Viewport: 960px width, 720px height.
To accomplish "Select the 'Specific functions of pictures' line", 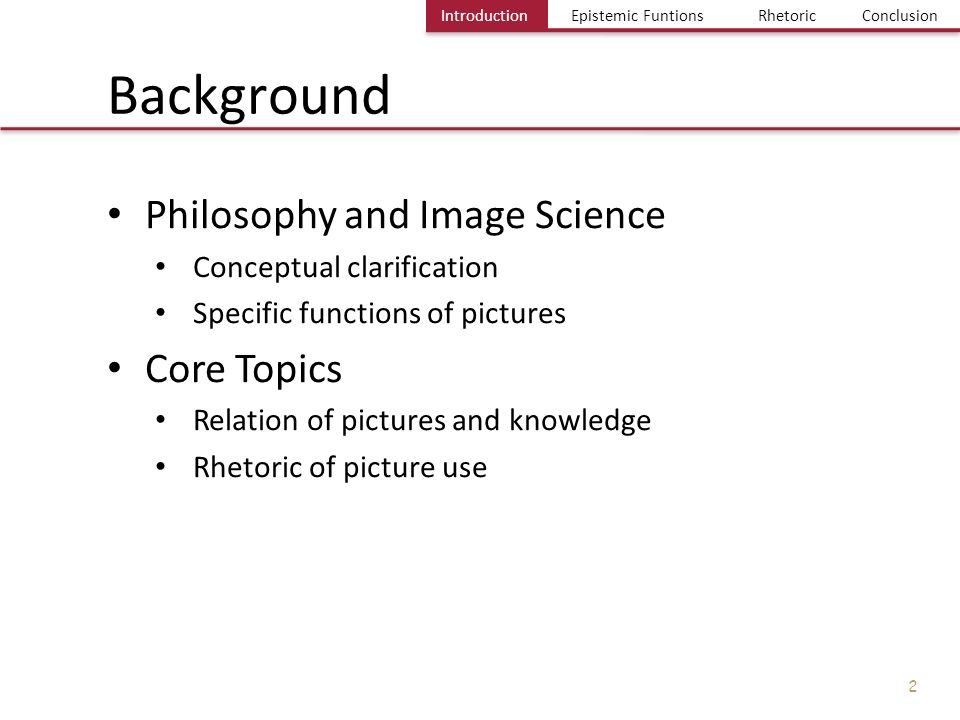I will [379, 313].
